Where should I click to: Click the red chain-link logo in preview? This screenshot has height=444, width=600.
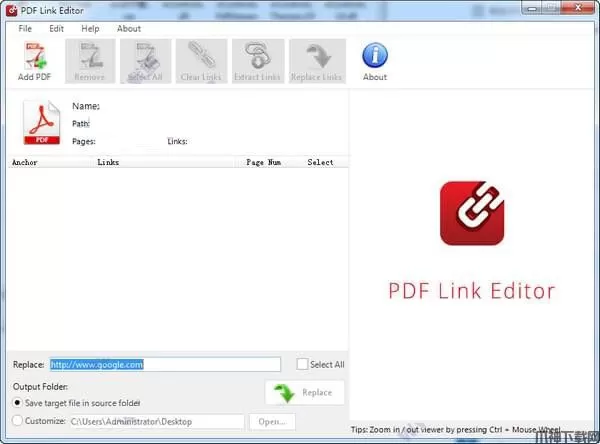tap(472, 213)
